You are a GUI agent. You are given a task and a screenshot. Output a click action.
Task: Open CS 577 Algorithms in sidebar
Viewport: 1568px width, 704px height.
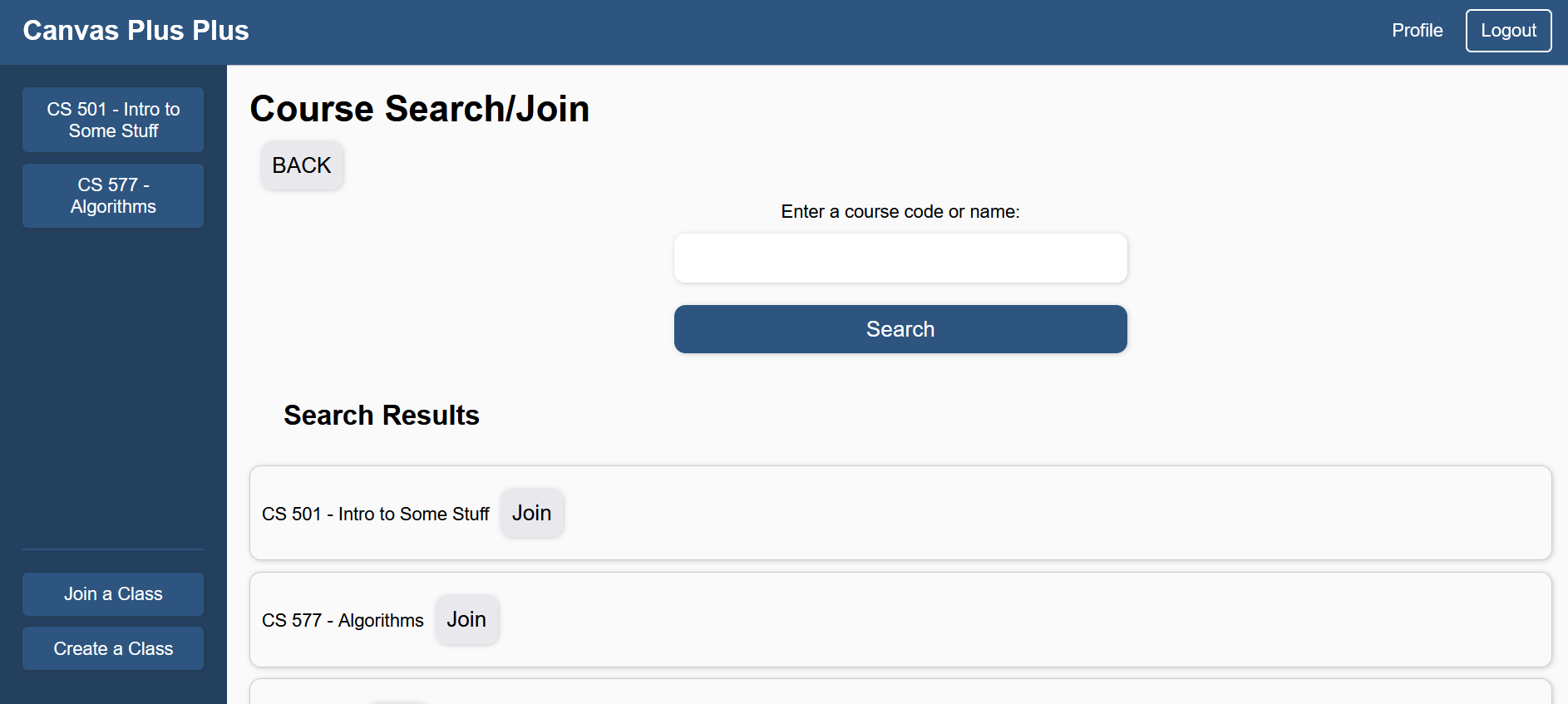pyautogui.click(x=113, y=195)
